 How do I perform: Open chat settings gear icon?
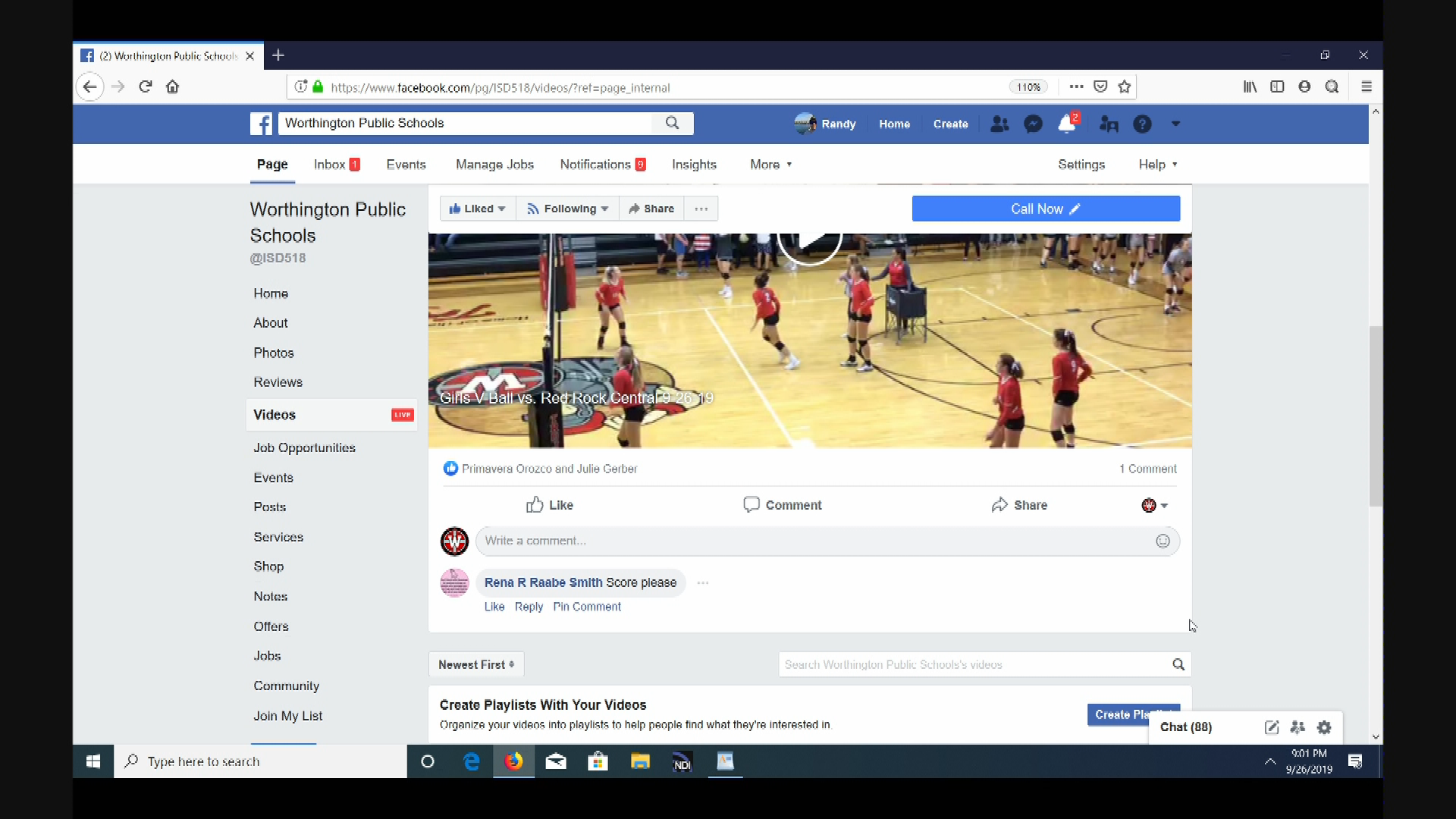point(1324,727)
